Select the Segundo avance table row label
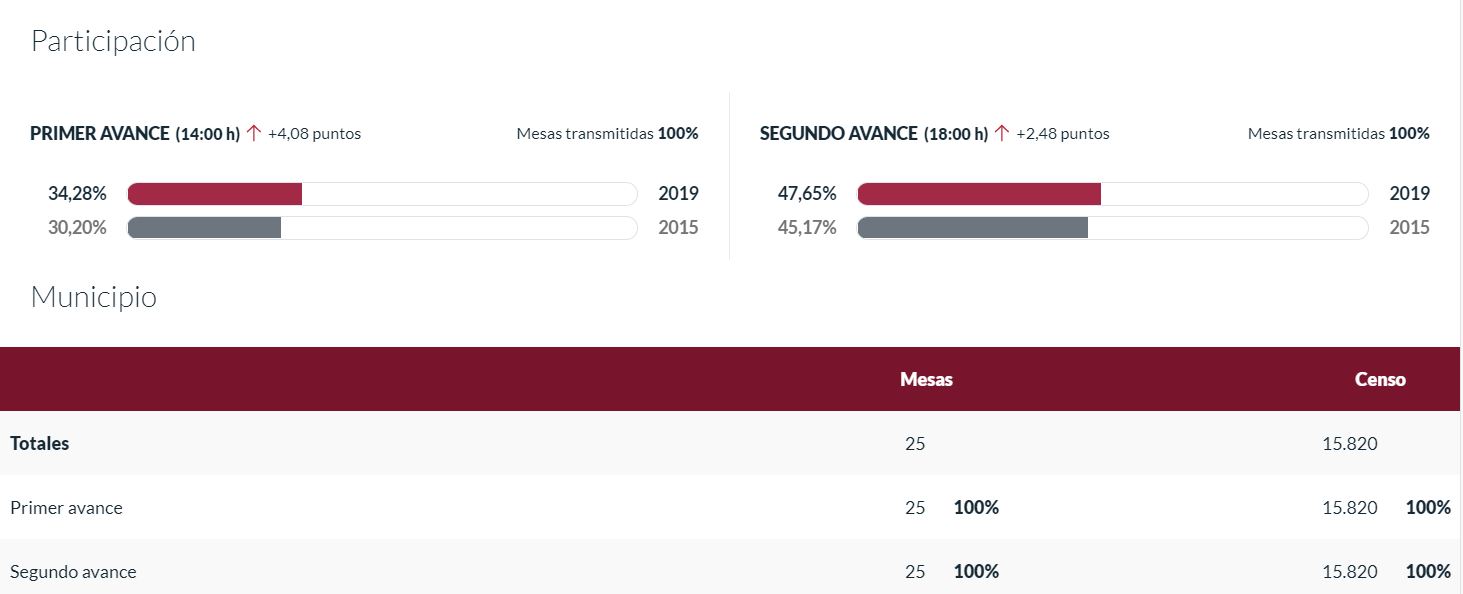Viewport: 1463px width, 594px height. click(x=73, y=572)
